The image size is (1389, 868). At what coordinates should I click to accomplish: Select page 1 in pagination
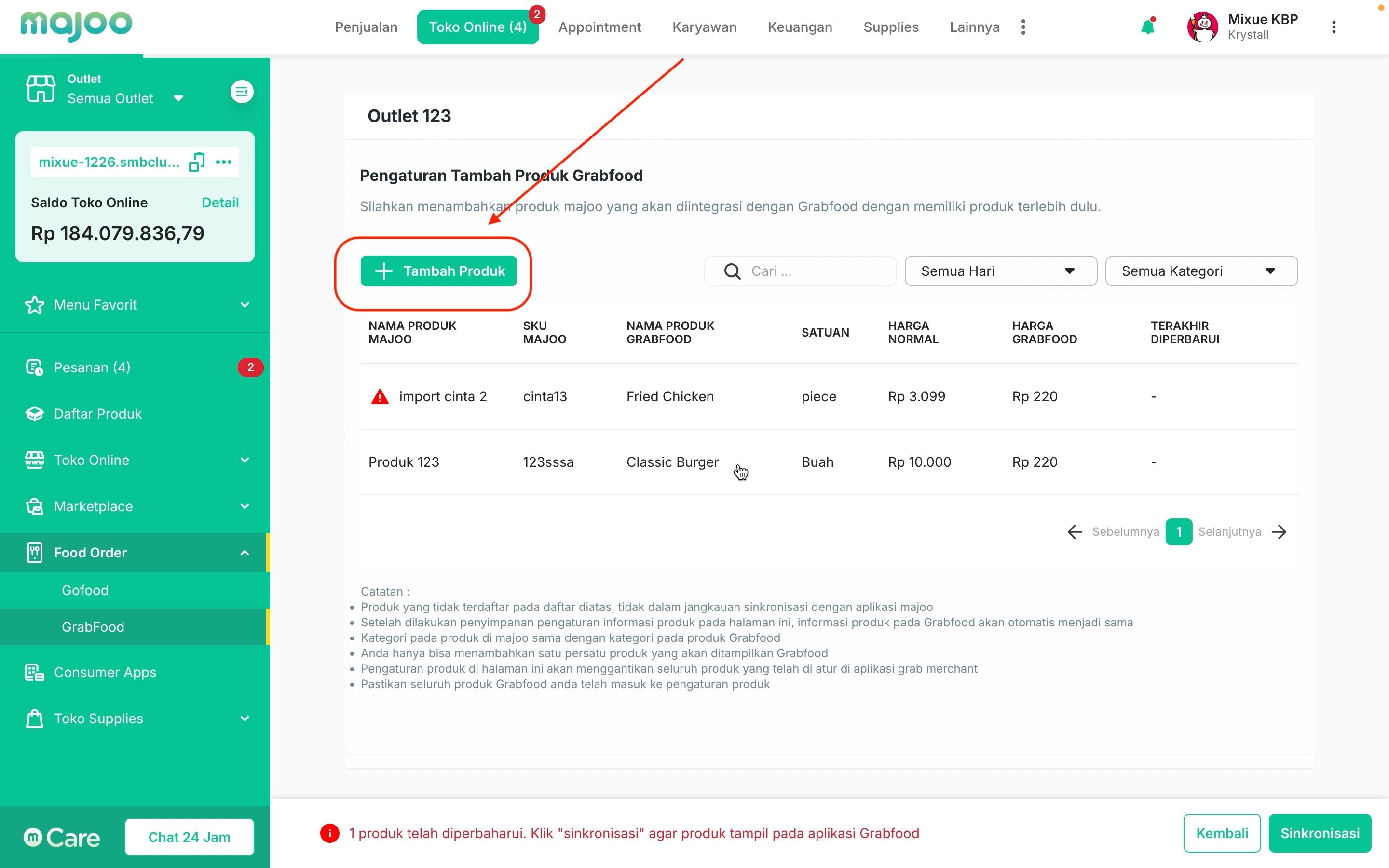click(x=1178, y=531)
